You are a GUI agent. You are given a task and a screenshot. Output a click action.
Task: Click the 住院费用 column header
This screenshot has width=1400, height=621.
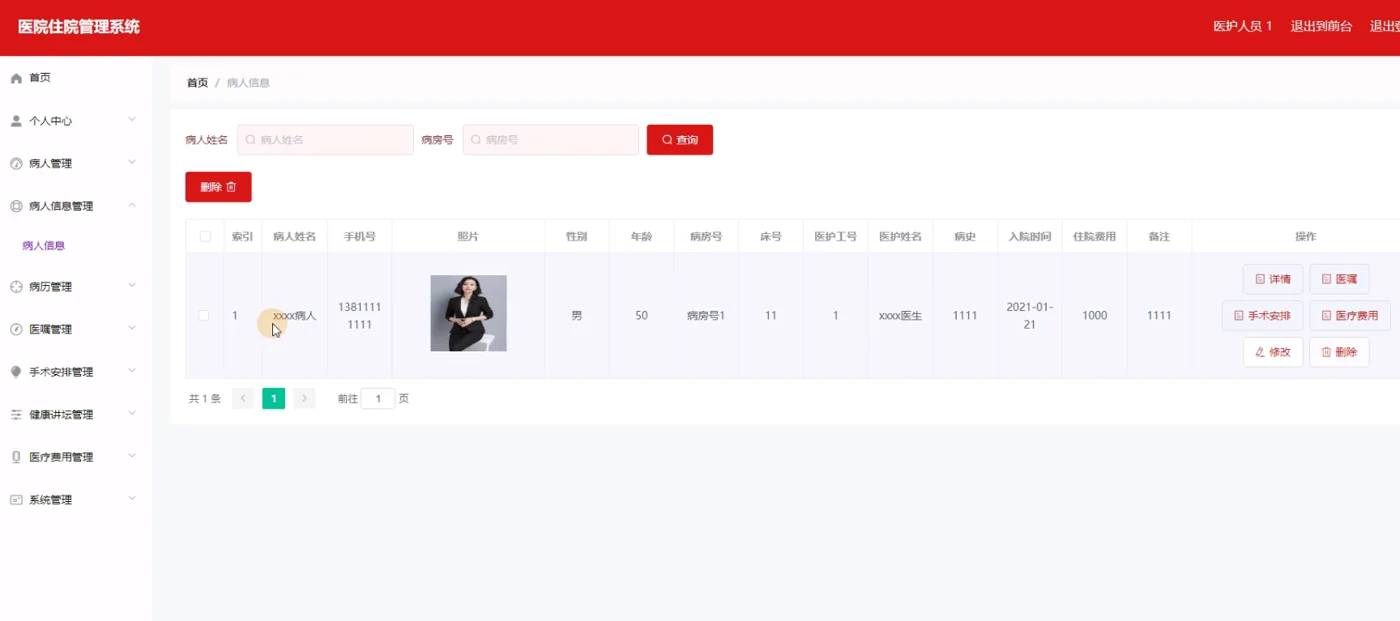(1094, 237)
